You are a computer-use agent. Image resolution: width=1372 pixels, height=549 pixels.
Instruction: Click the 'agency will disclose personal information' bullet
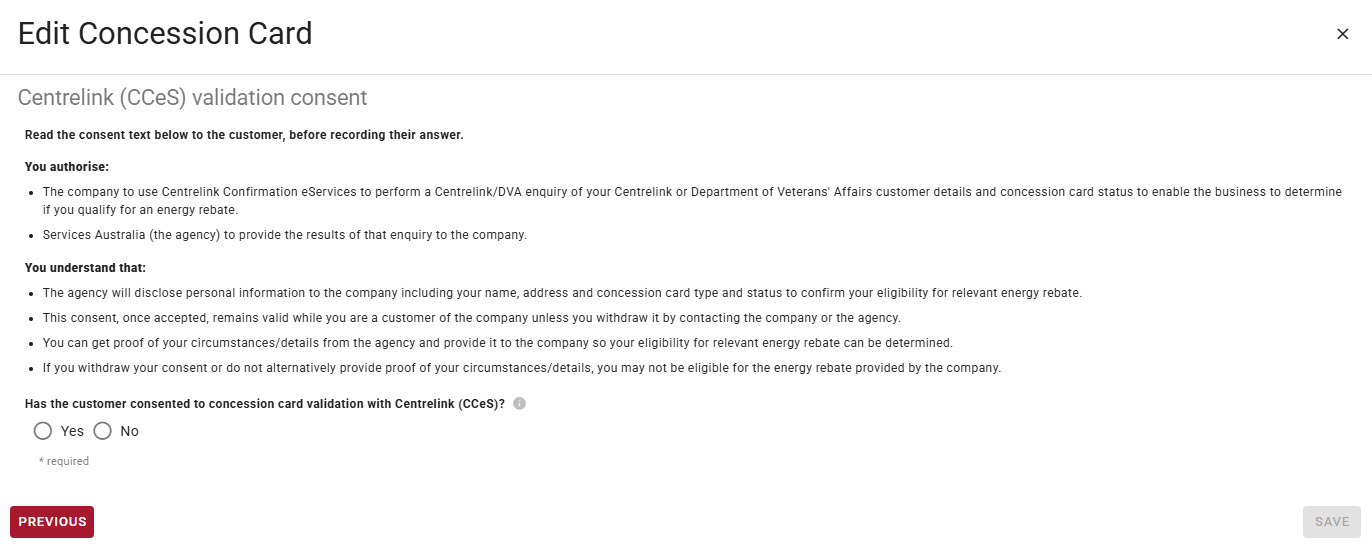coord(562,293)
